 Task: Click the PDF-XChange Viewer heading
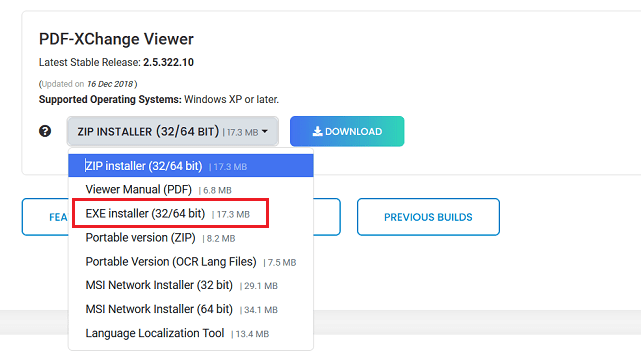point(116,39)
